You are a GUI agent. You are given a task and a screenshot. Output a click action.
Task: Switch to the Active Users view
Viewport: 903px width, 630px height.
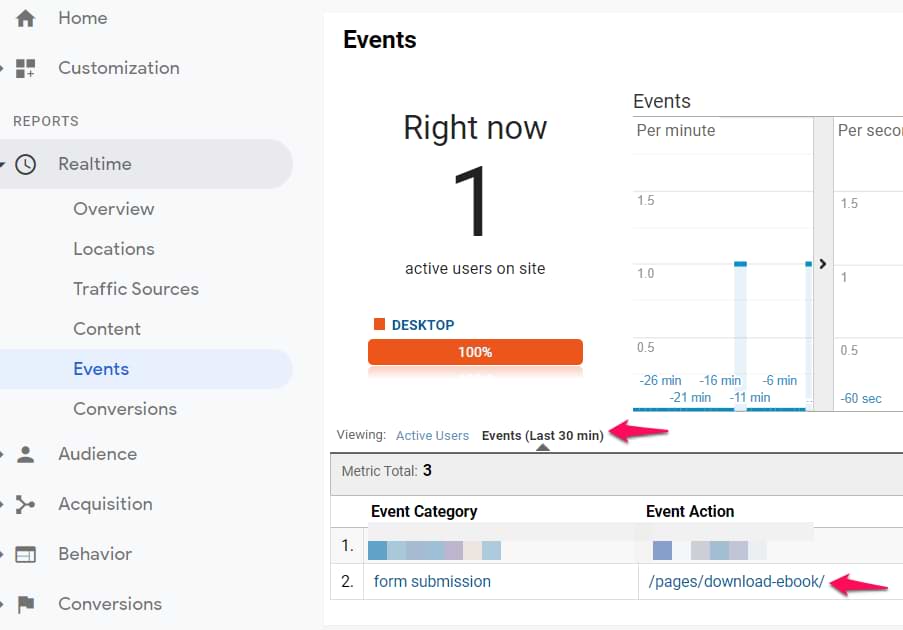point(432,436)
